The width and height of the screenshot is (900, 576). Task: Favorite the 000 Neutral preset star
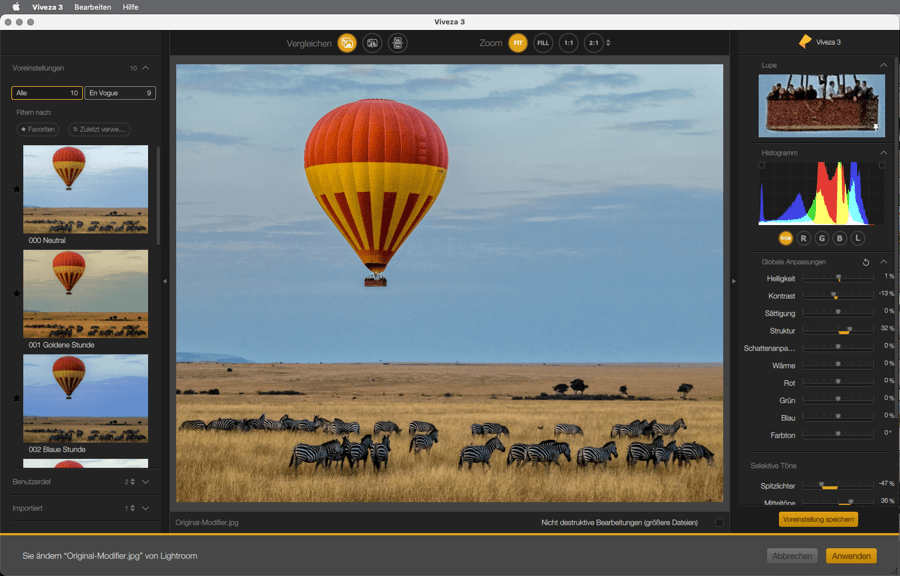[x=17, y=189]
